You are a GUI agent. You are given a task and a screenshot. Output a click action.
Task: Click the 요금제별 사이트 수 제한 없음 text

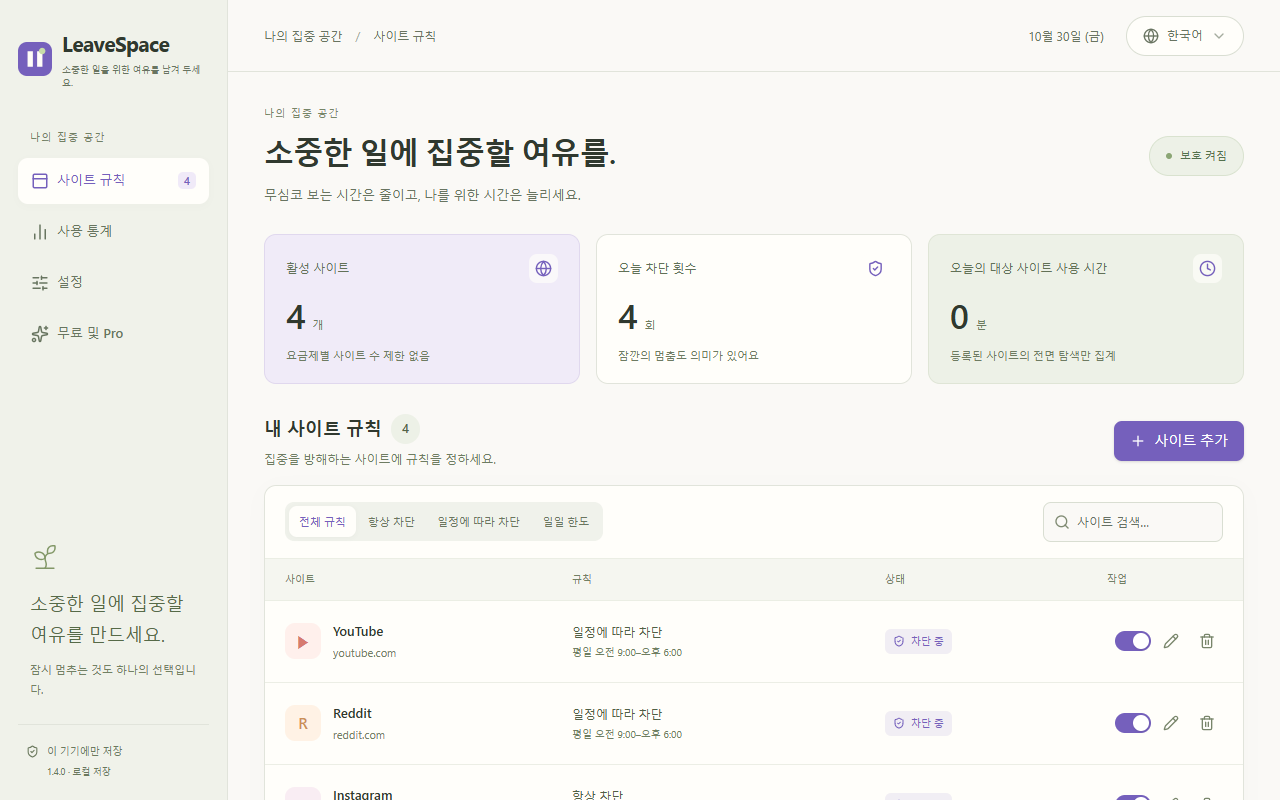(358, 355)
